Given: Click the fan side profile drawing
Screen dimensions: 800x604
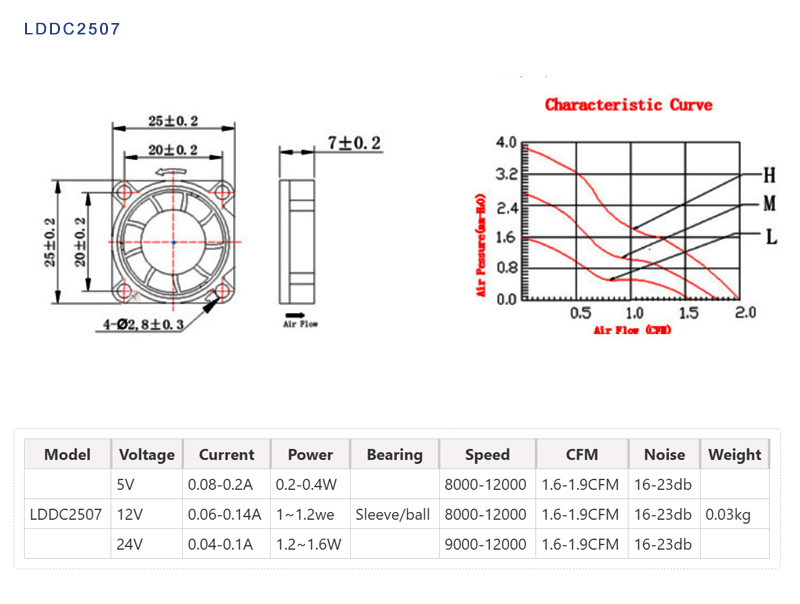Looking at the screenshot, I should [x=296, y=242].
